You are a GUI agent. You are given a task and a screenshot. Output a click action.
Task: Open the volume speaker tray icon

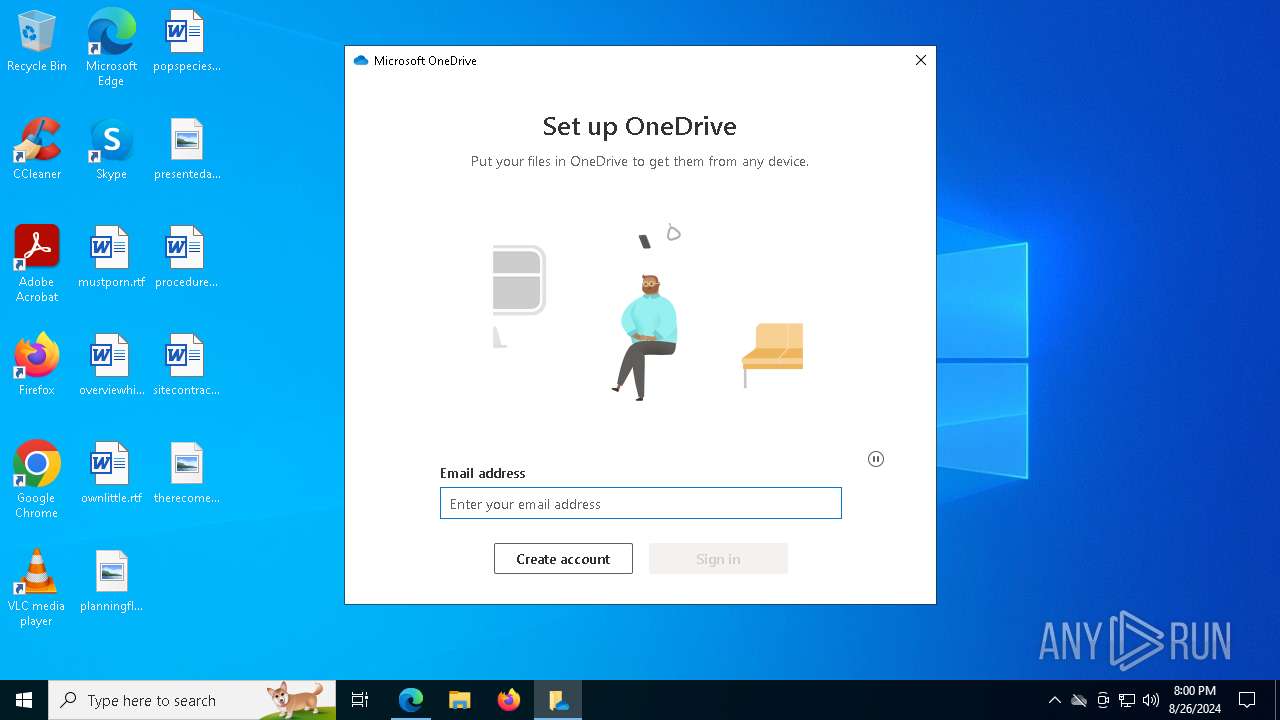click(x=1151, y=700)
